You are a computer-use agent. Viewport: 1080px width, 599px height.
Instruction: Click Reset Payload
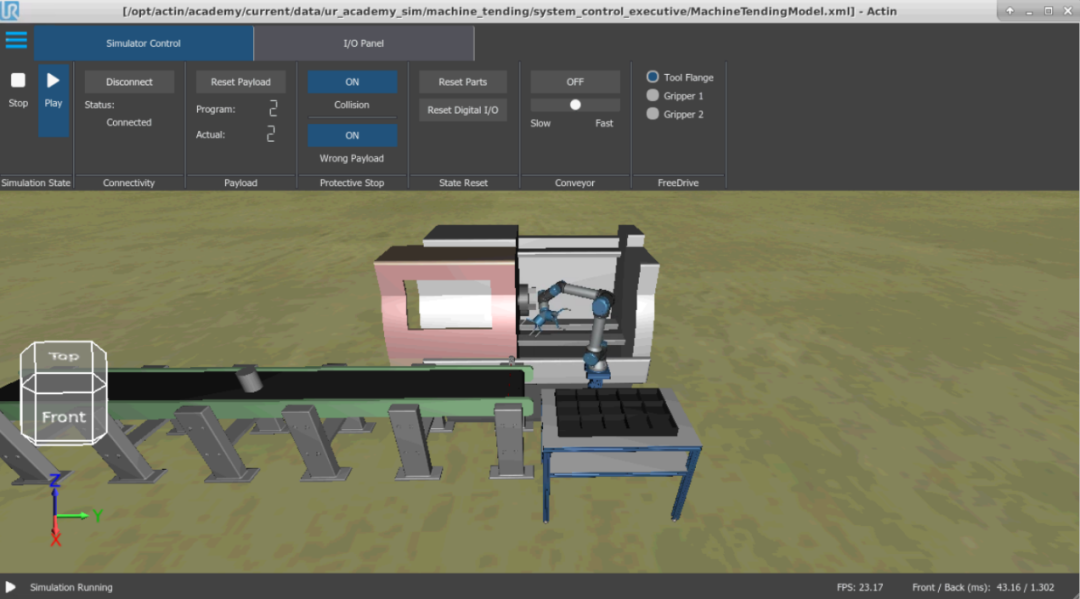pos(240,81)
